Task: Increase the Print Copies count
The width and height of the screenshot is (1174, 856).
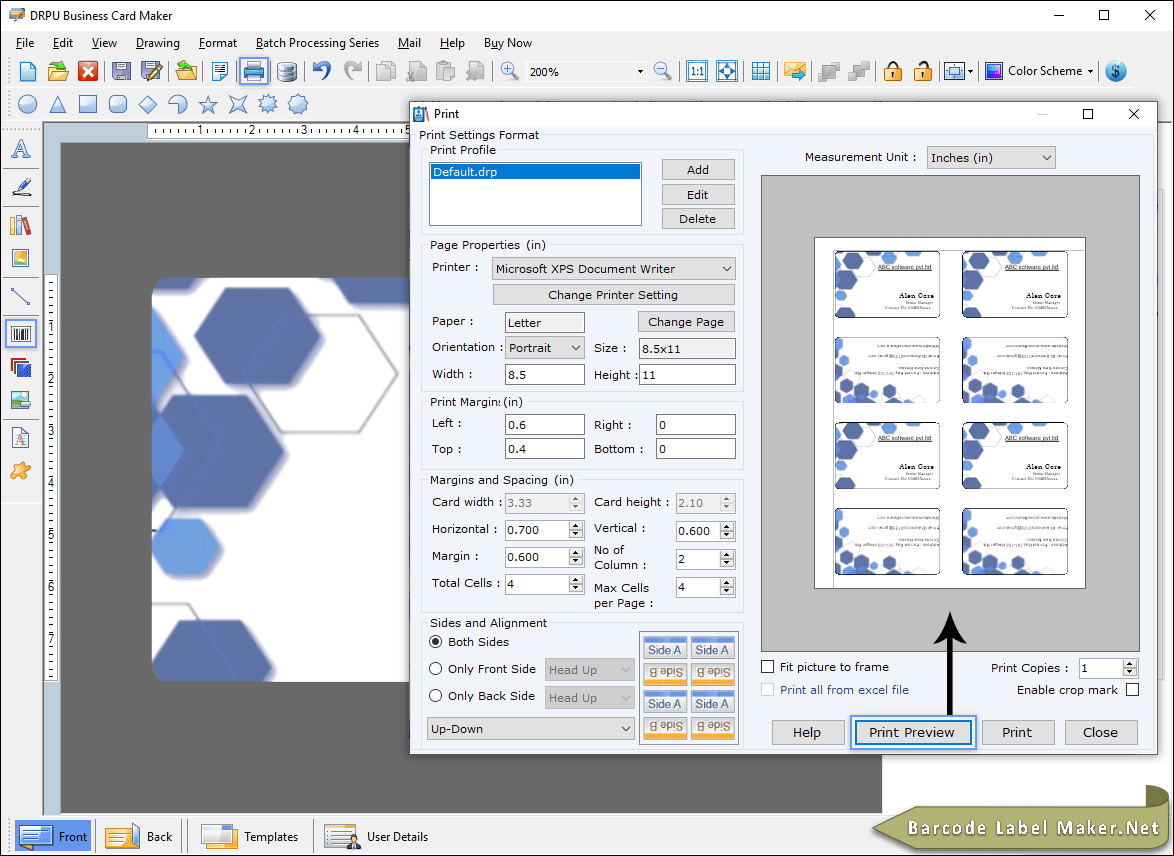Action: [1130, 664]
